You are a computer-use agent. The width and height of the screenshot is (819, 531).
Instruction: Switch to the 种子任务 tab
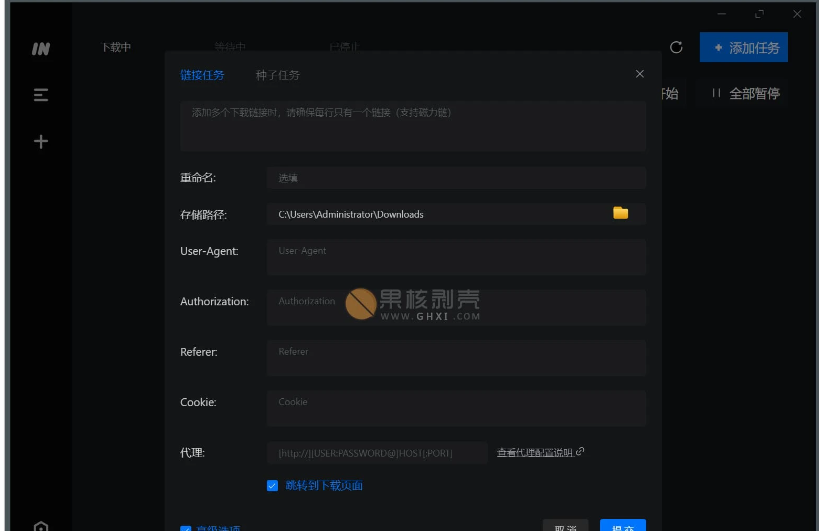tap(277, 75)
